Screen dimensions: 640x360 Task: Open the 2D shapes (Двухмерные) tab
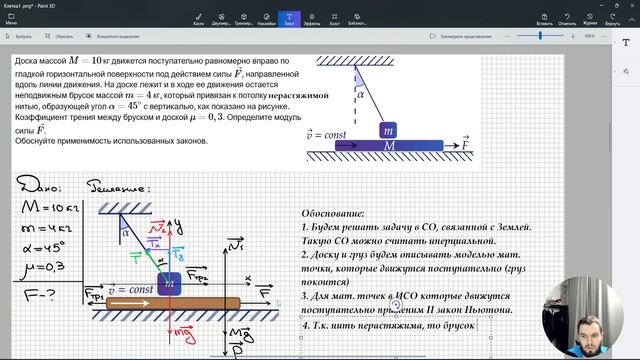221,19
